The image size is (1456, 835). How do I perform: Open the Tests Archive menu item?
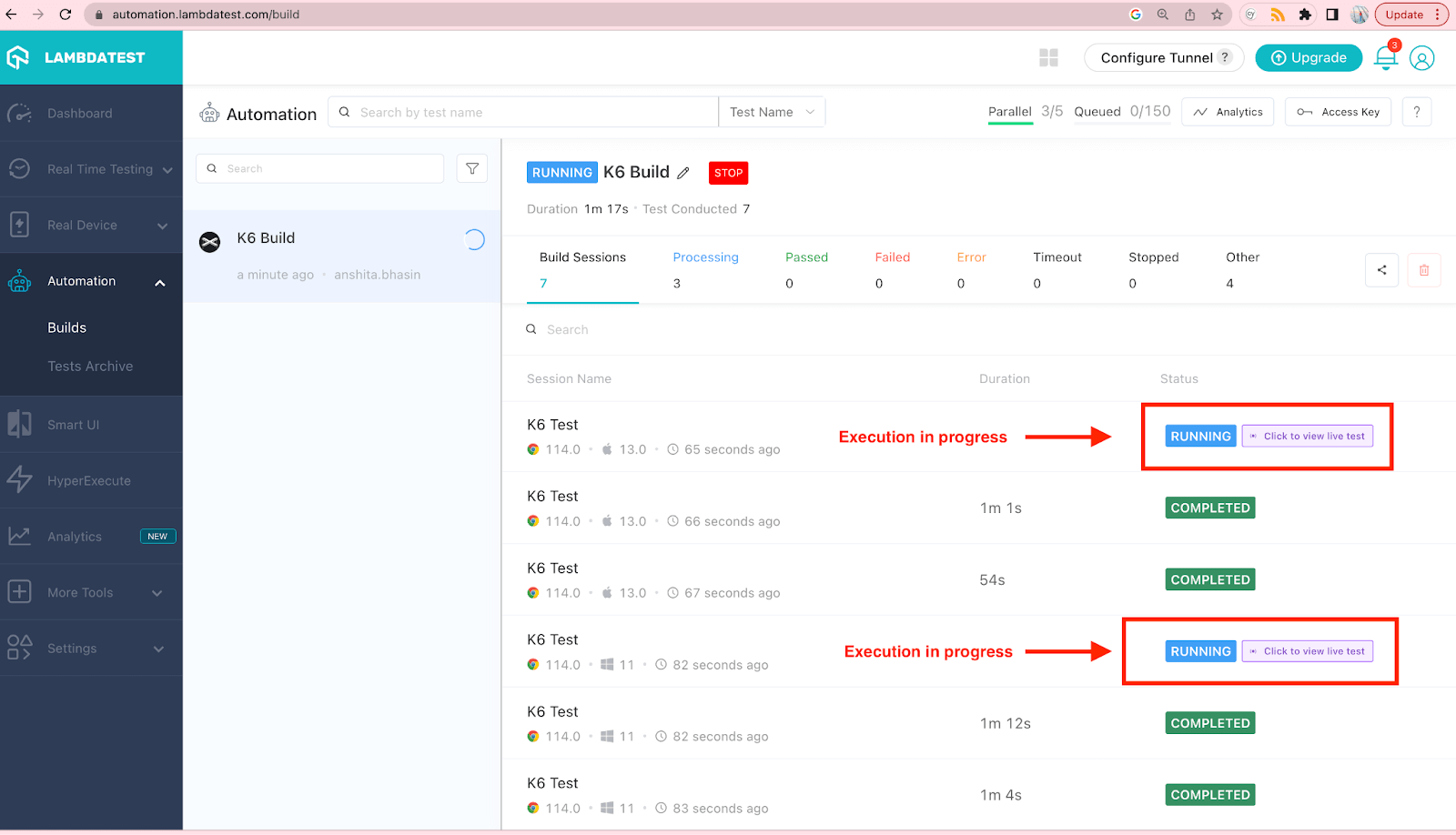tap(90, 366)
